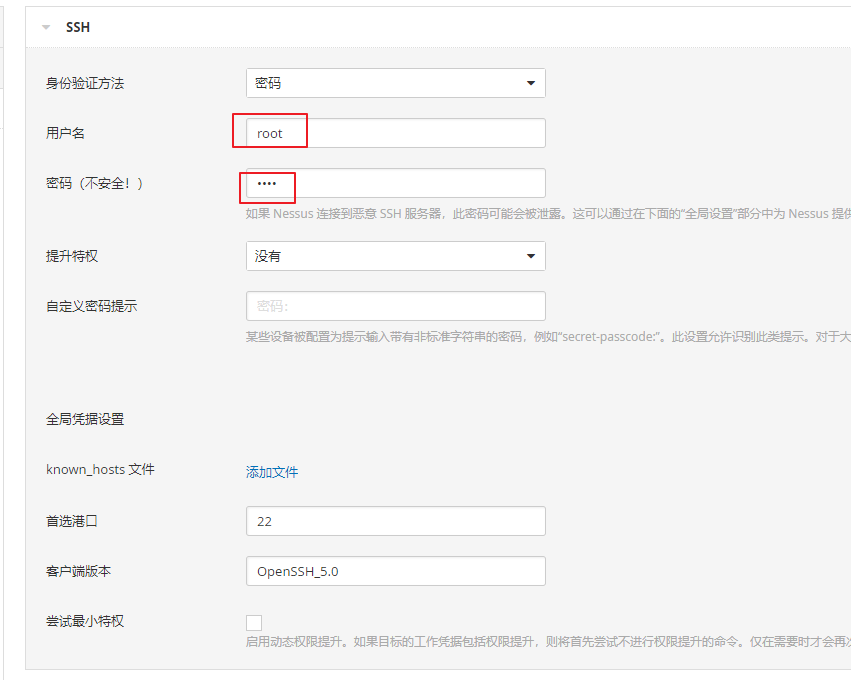Viewport: 851px width, 680px height.
Task: Select the 首选港口 field with 22
Action: click(x=395, y=521)
